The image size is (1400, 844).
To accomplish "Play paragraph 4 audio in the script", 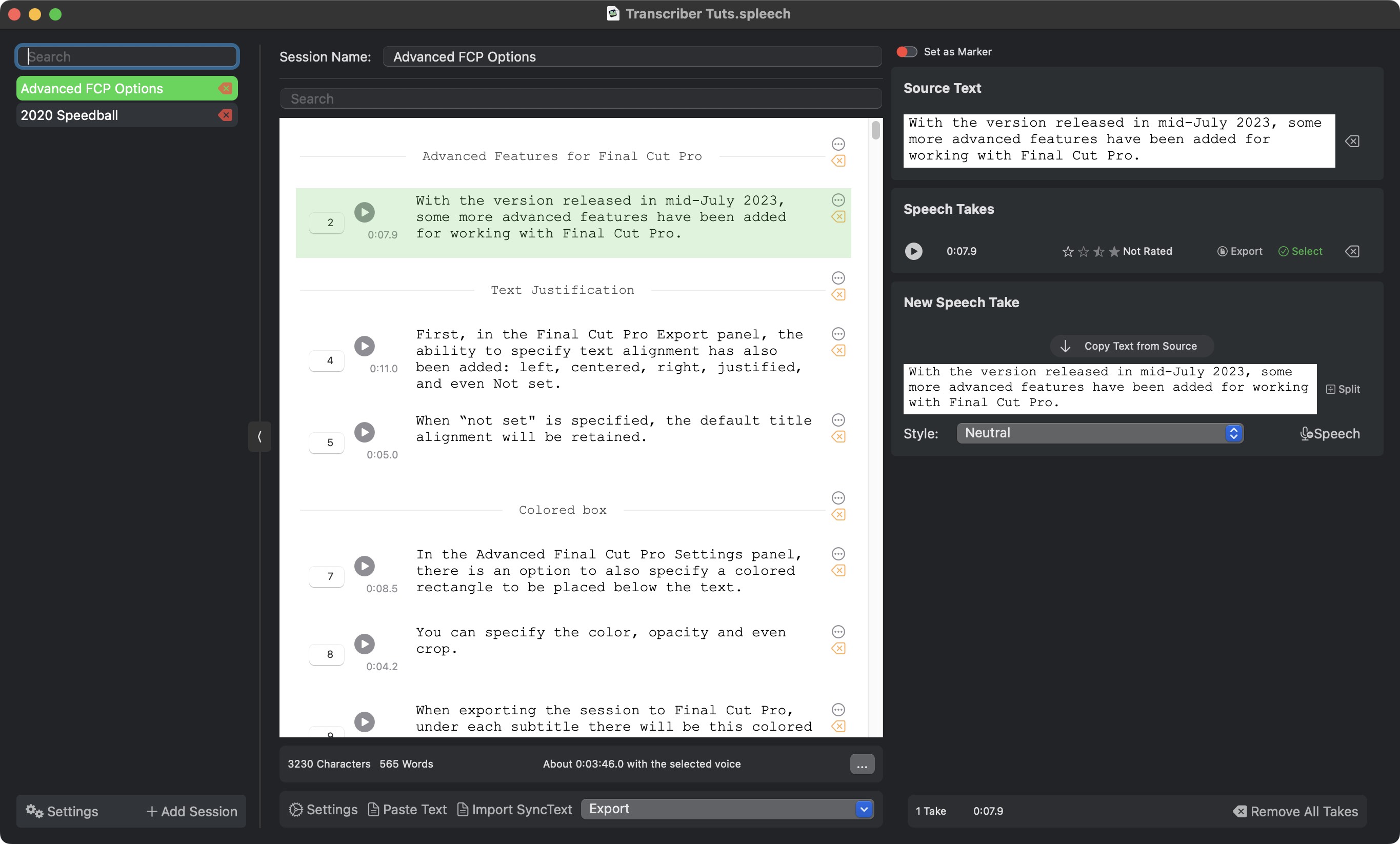I will tap(364, 346).
